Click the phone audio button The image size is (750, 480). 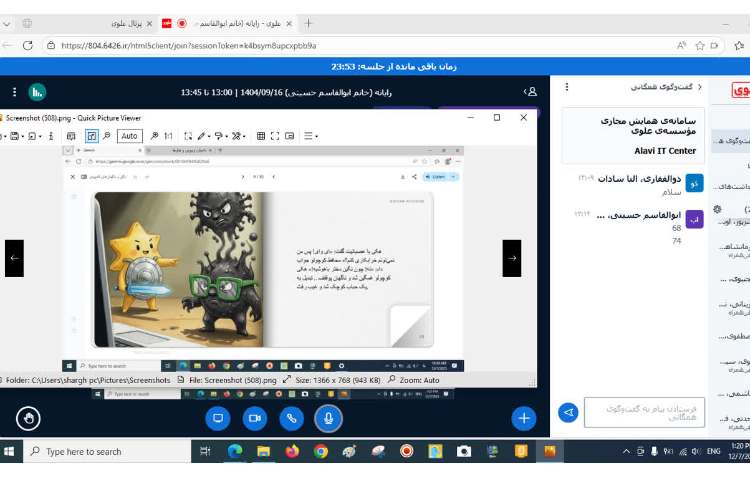click(x=291, y=418)
